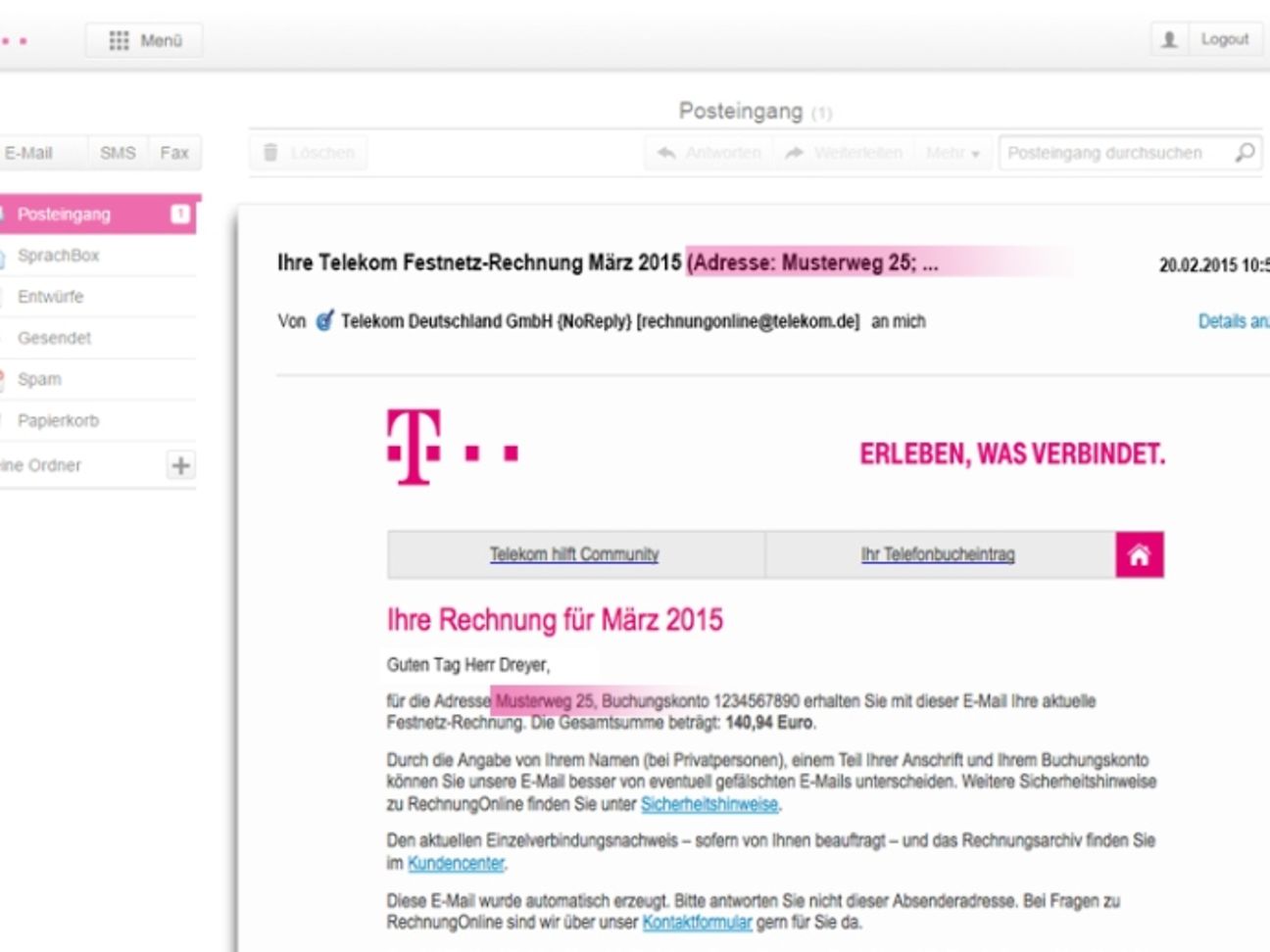Viewport: 1270px width, 952px height.
Task: Open the Kontaktformular link
Action: (x=697, y=923)
